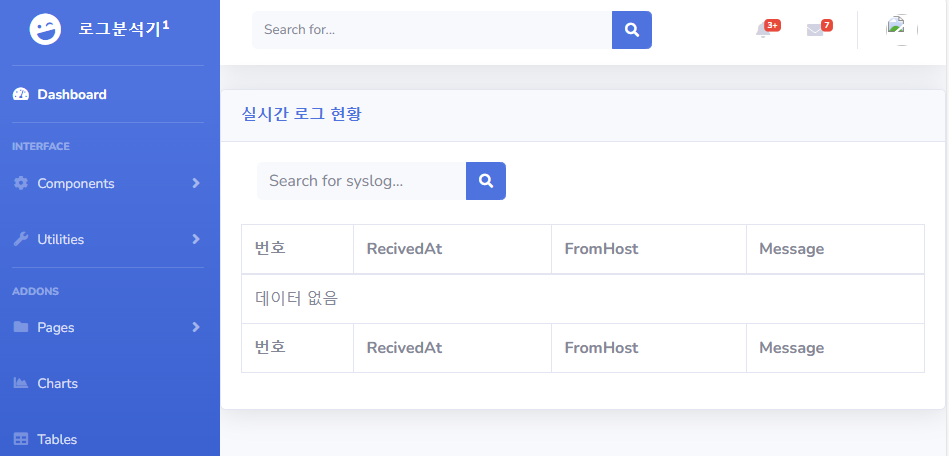Expand the Utilities chevron arrow
The height and width of the screenshot is (456, 949).
click(x=195, y=239)
